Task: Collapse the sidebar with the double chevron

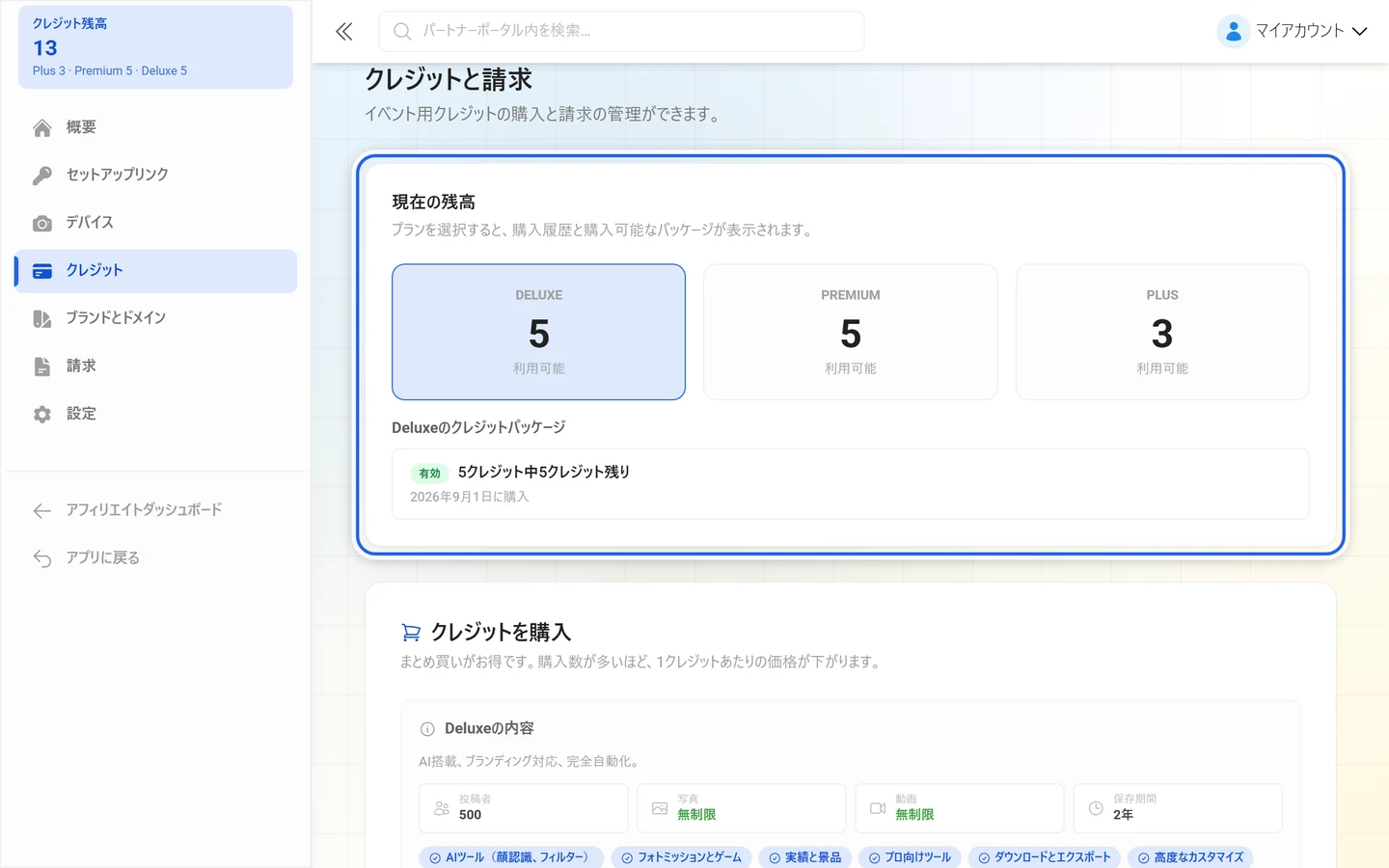Action: (343, 32)
